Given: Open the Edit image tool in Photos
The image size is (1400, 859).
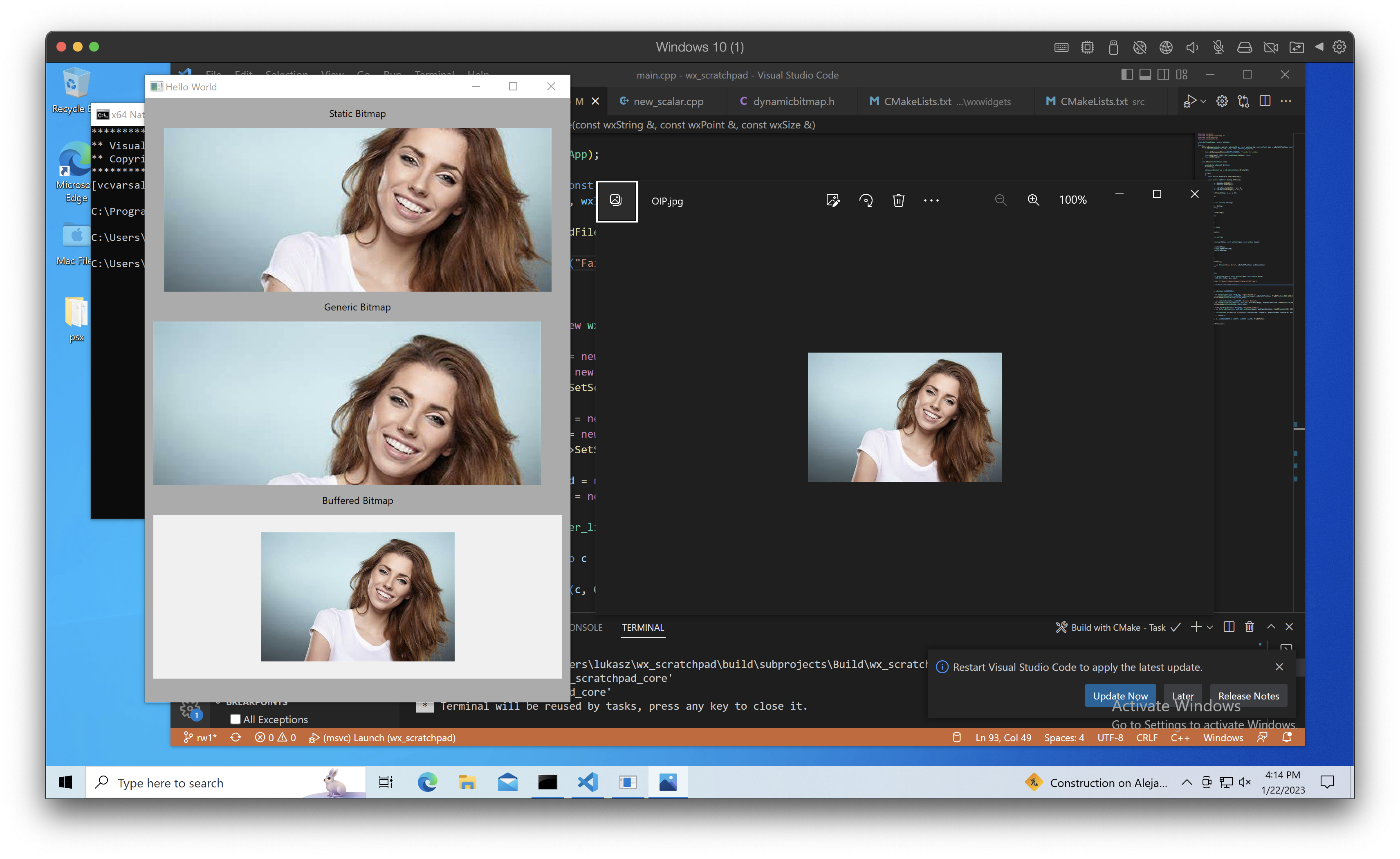Looking at the screenshot, I should (832, 200).
